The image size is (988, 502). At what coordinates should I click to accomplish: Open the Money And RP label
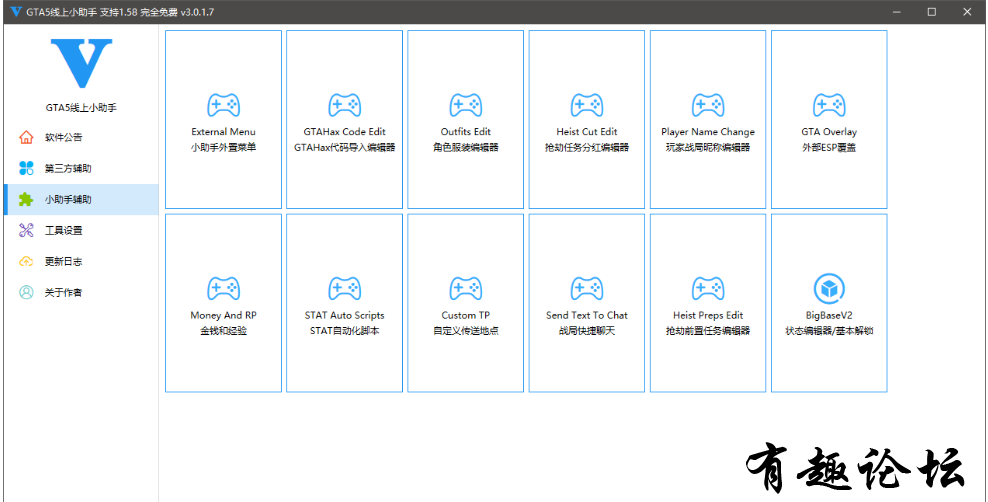tap(223, 315)
